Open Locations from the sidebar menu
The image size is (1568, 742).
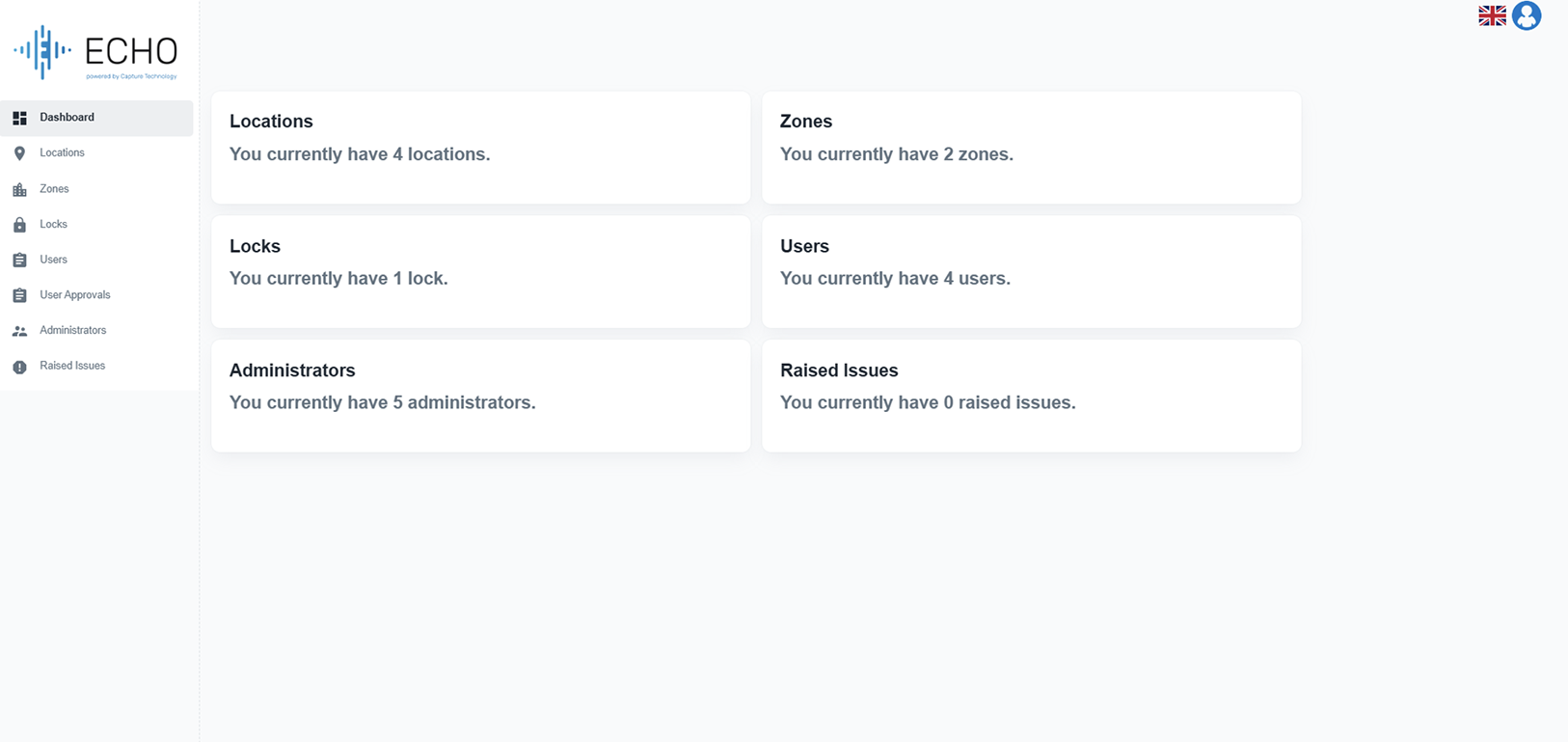click(x=62, y=152)
